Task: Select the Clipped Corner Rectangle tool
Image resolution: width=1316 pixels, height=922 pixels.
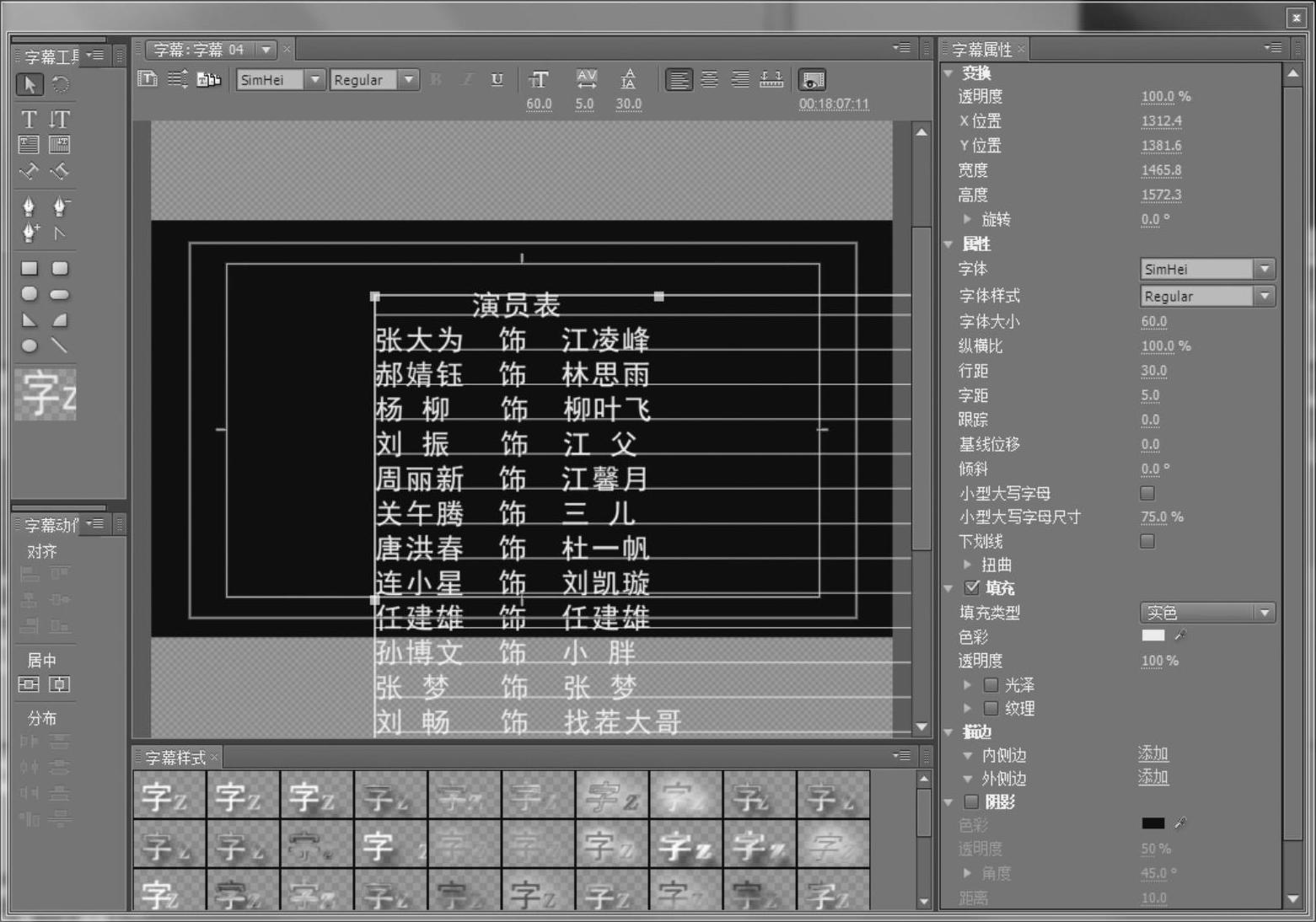Action: point(30,293)
